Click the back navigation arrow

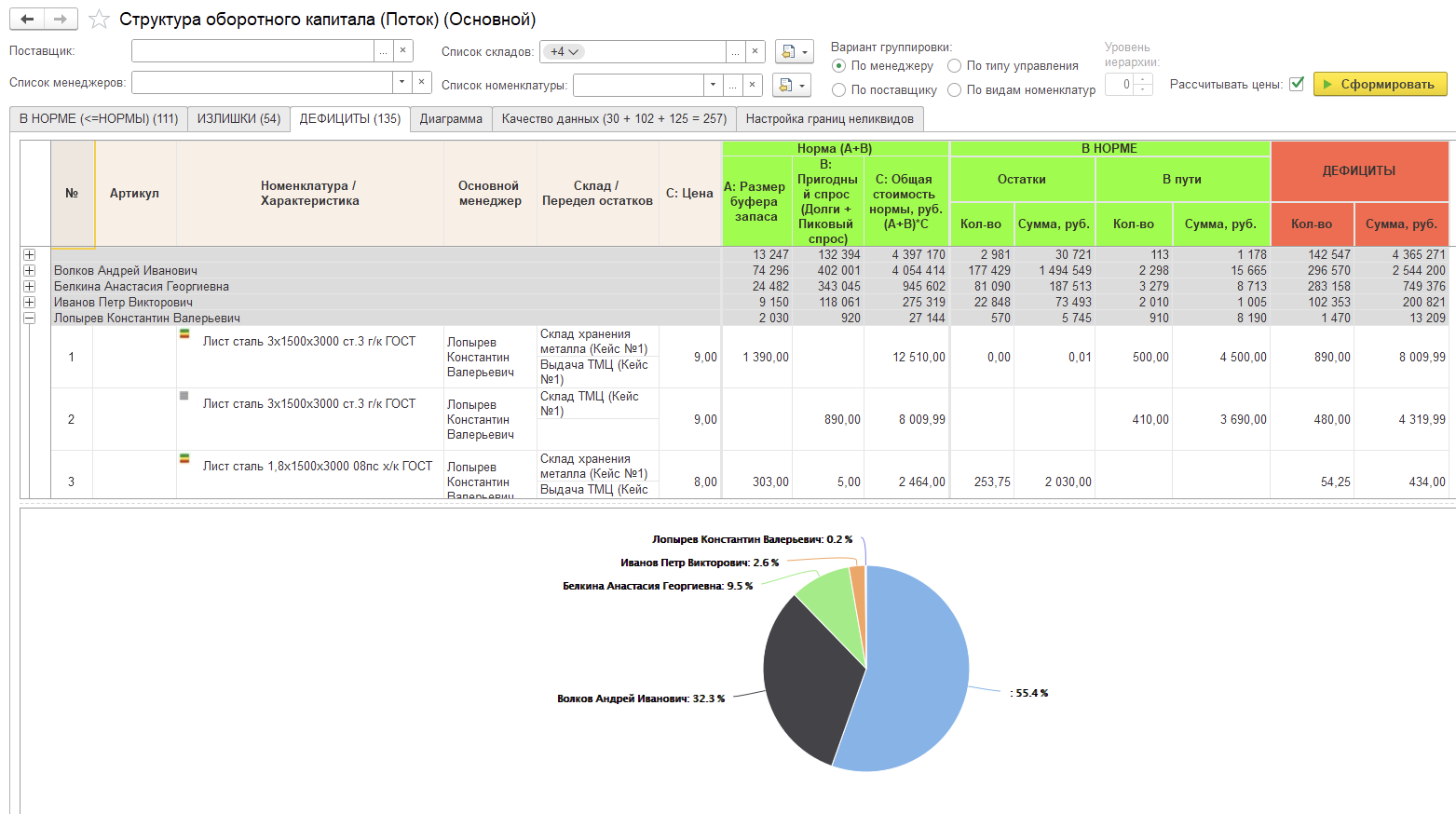[27, 19]
